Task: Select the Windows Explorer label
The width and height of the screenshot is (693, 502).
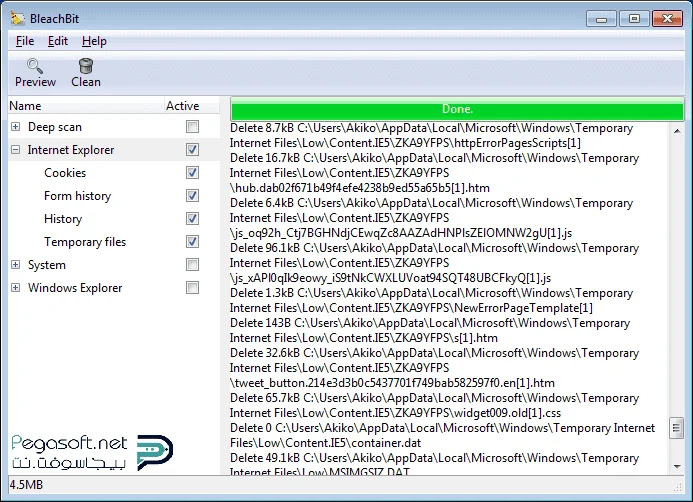Action: point(75,288)
